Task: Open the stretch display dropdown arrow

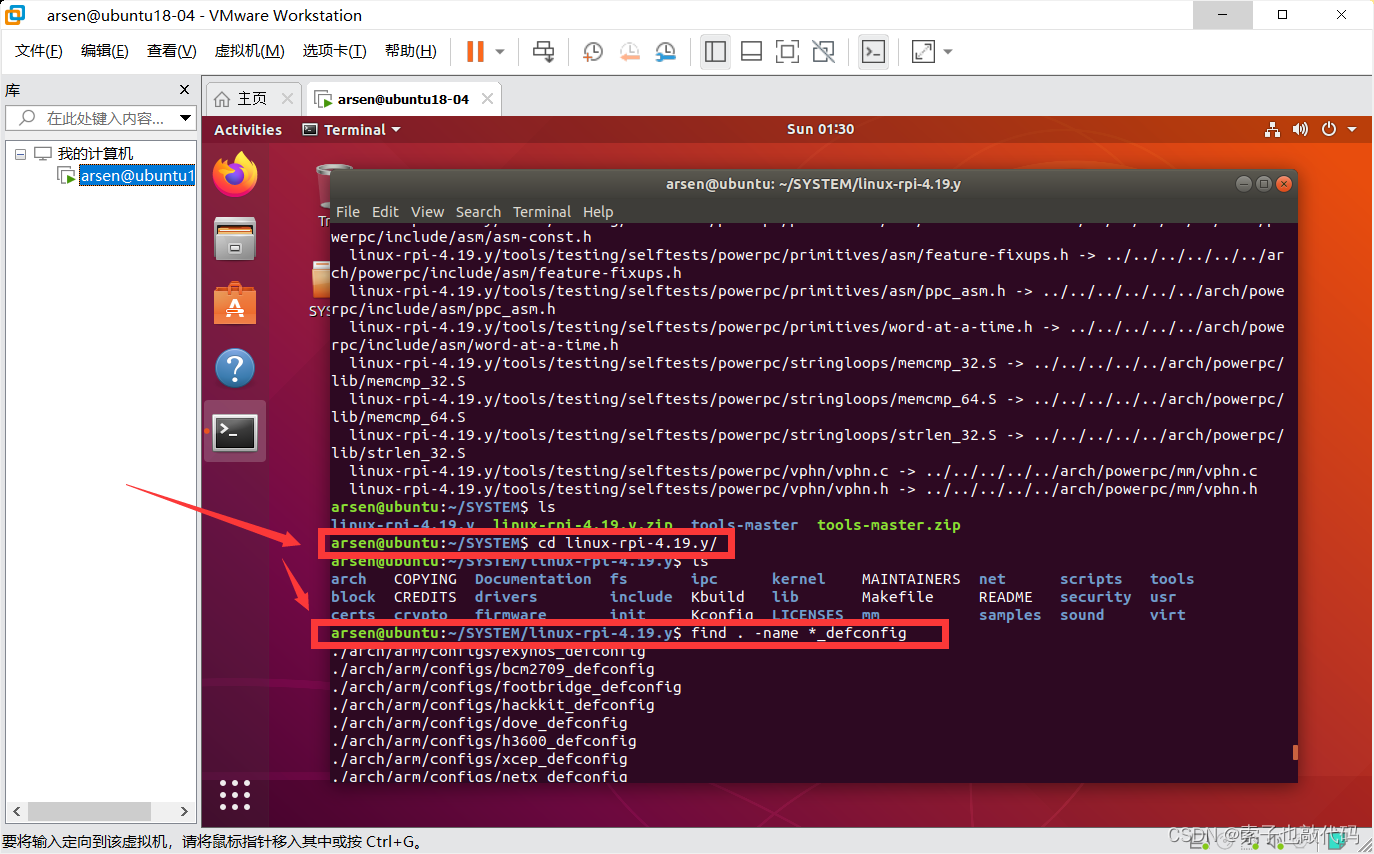Action: coord(948,51)
